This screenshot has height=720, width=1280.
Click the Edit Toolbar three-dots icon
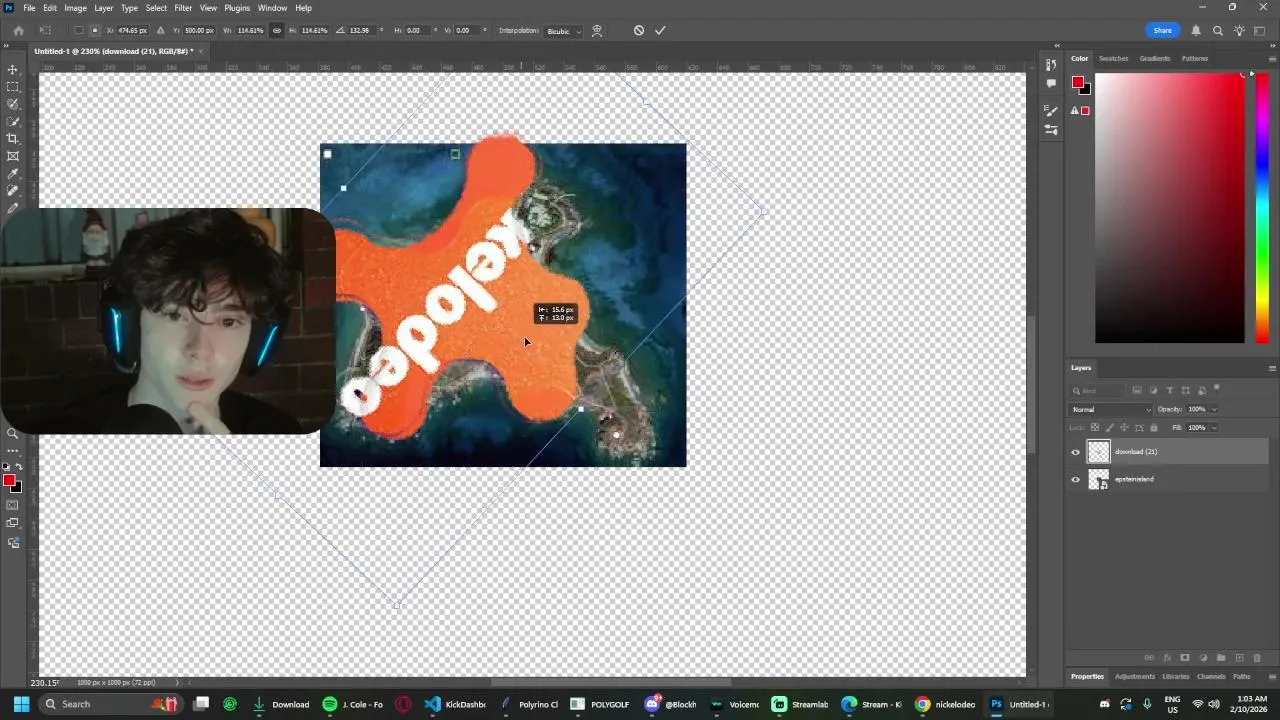click(x=13, y=451)
